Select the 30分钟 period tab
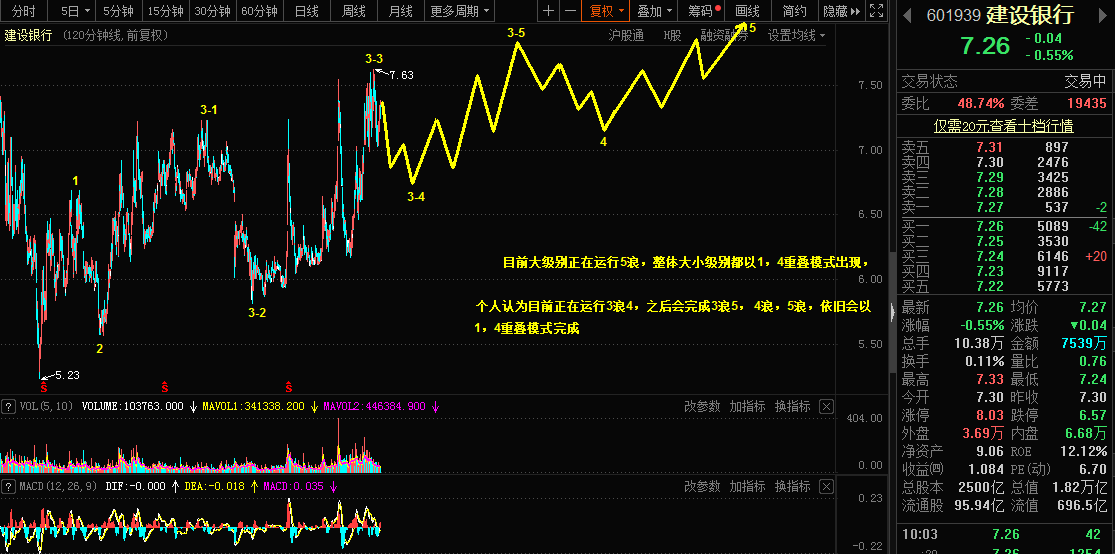 (x=213, y=11)
